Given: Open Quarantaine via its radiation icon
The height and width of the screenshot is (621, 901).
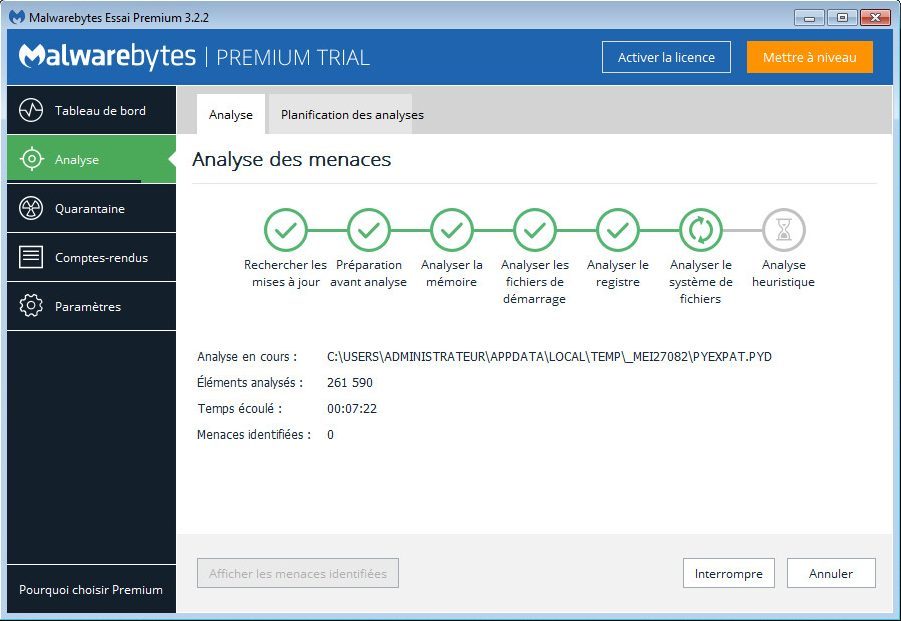Looking at the screenshot, I should tap(31, 208).
